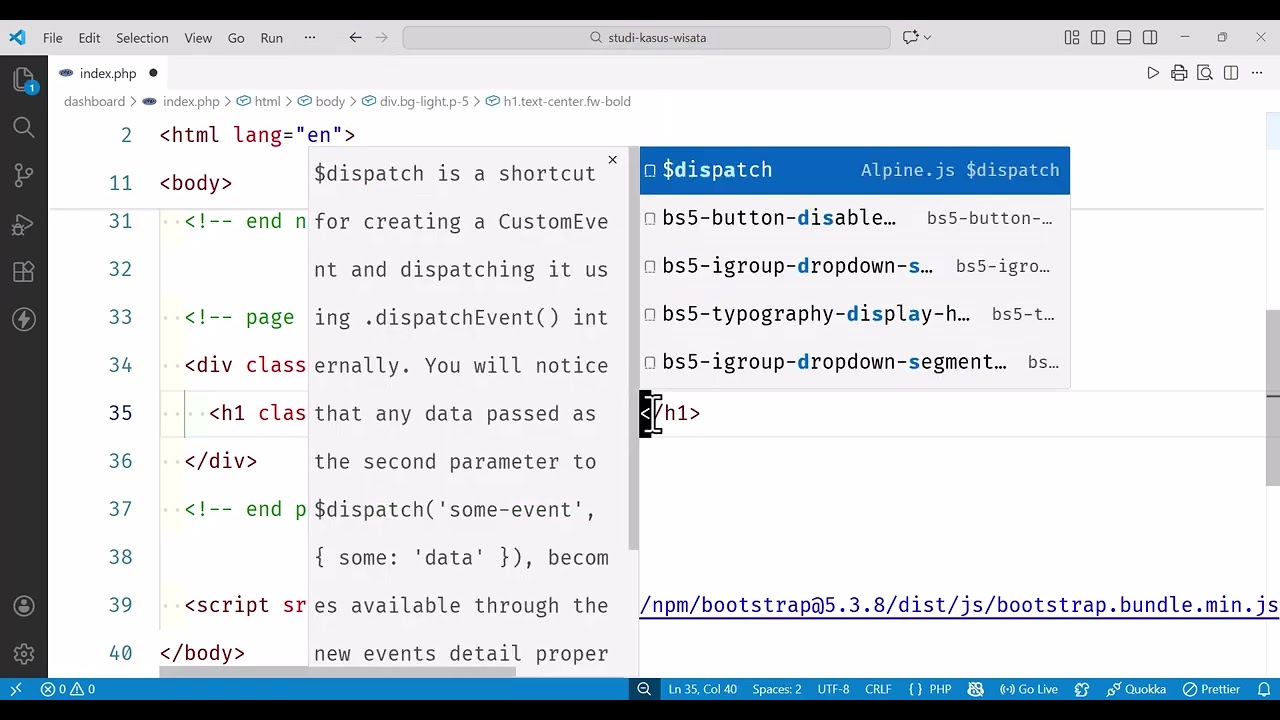1280x720 pixels.
Task: Open the Go menu
Action: (x=236, y=38)
